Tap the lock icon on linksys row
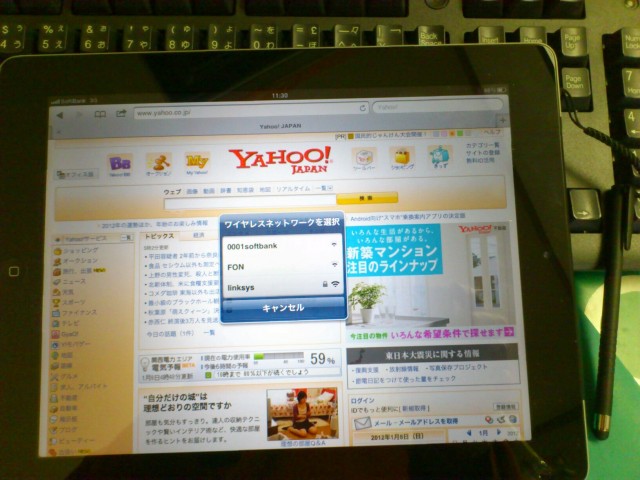 pos(325,284)
